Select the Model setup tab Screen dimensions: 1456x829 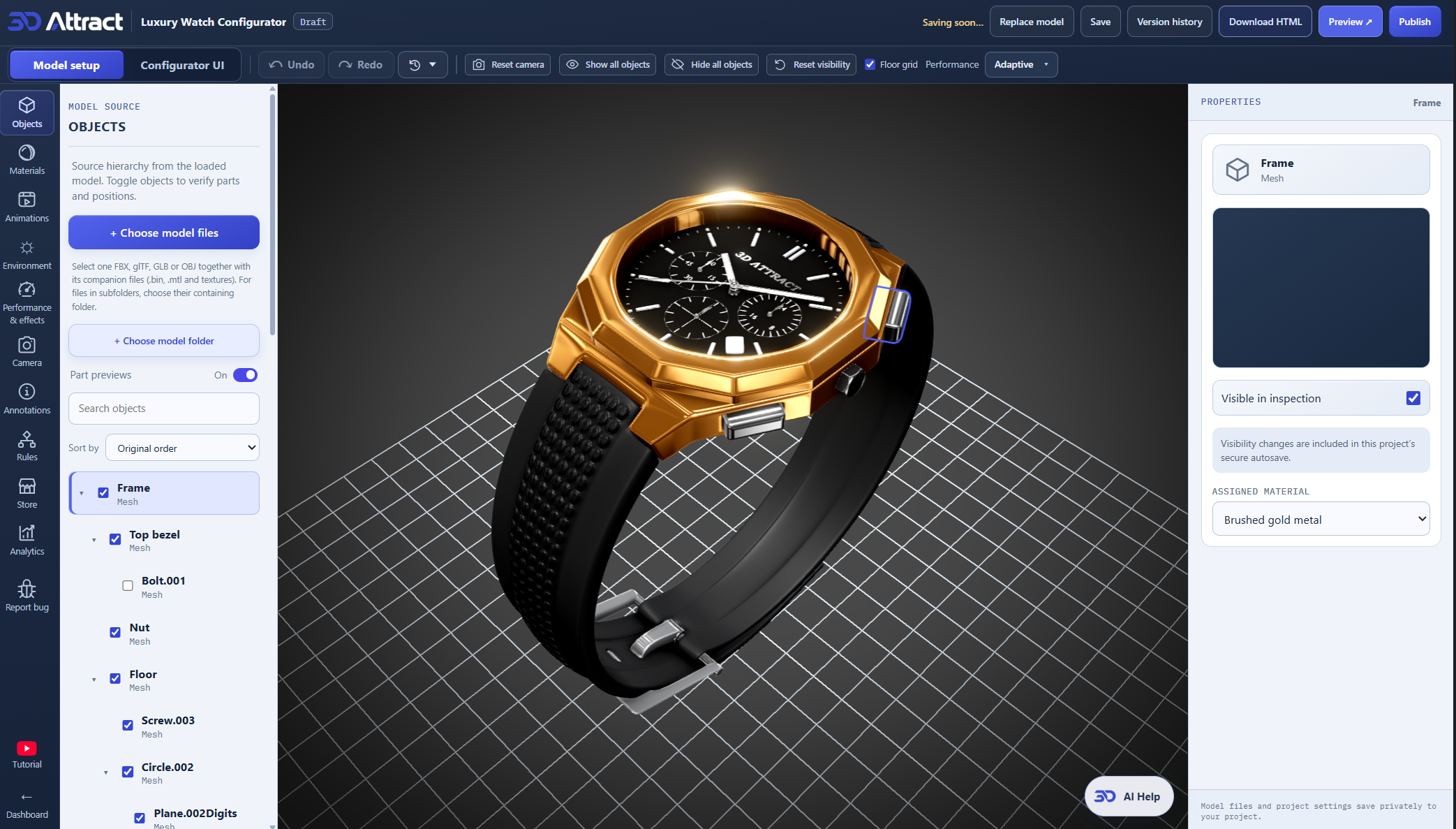click(x=66, y=65)
